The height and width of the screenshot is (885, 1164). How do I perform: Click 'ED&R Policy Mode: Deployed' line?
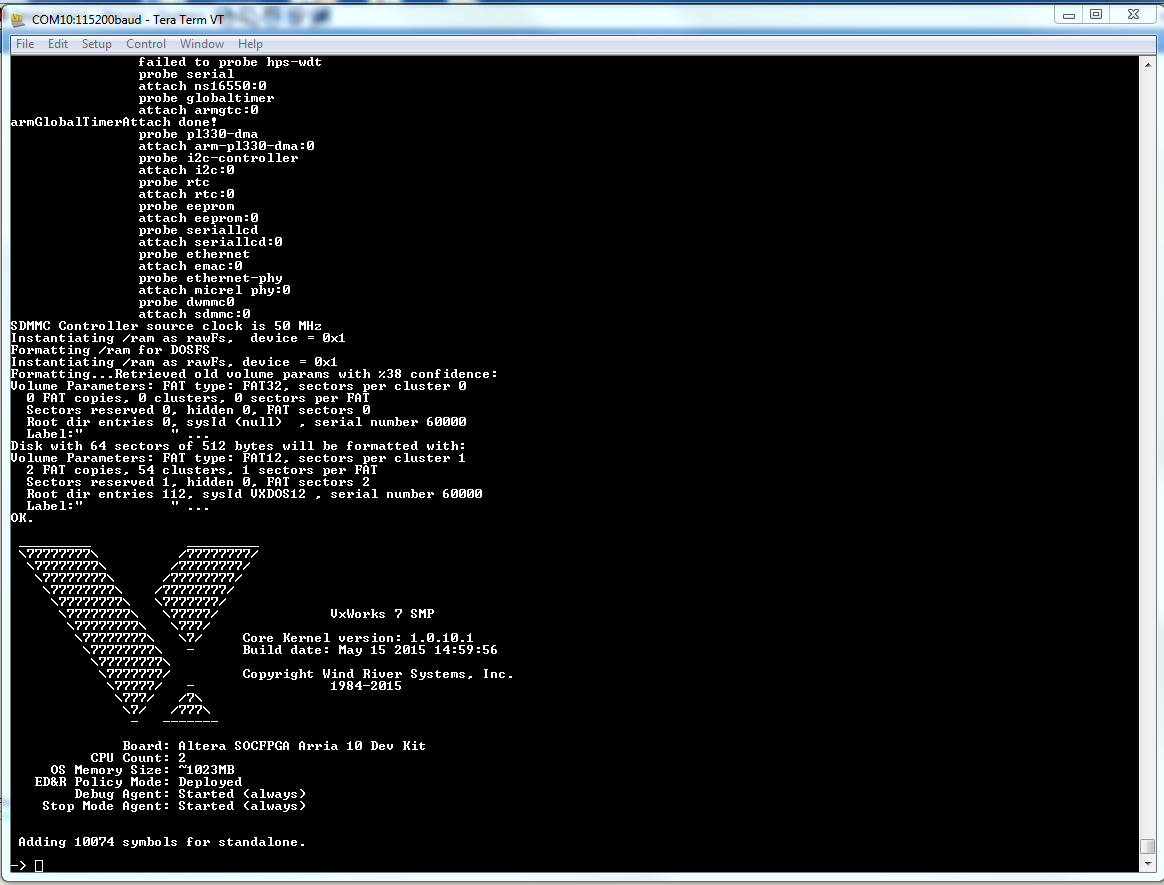click(138, 782)
